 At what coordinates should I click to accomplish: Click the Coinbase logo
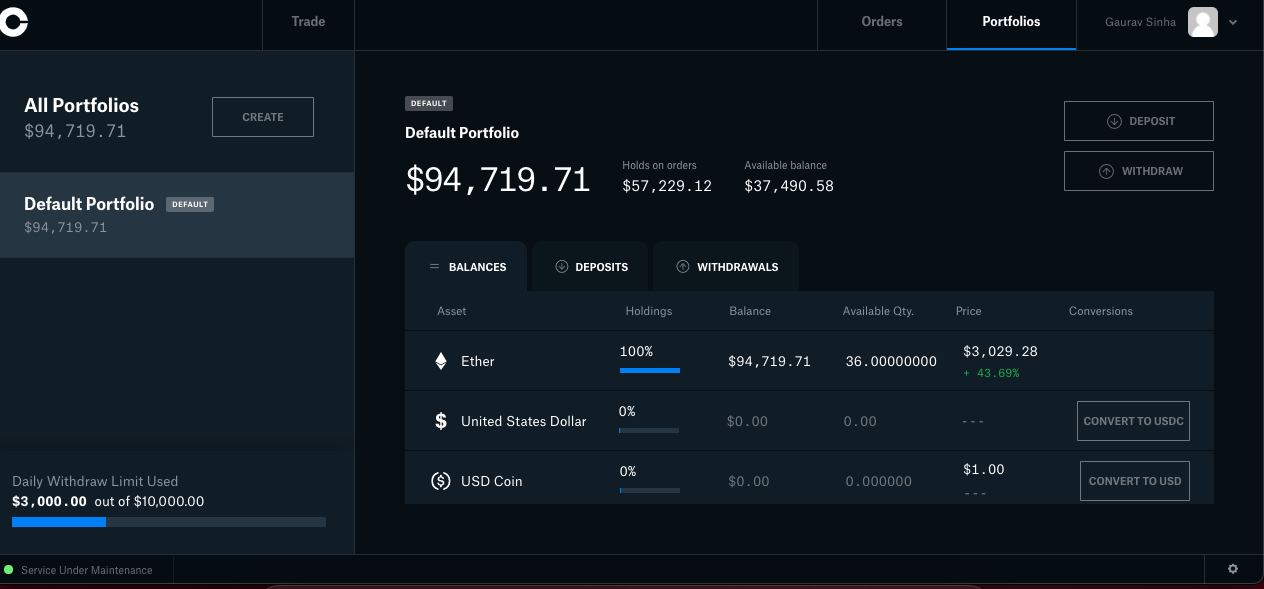pos(14,21)
